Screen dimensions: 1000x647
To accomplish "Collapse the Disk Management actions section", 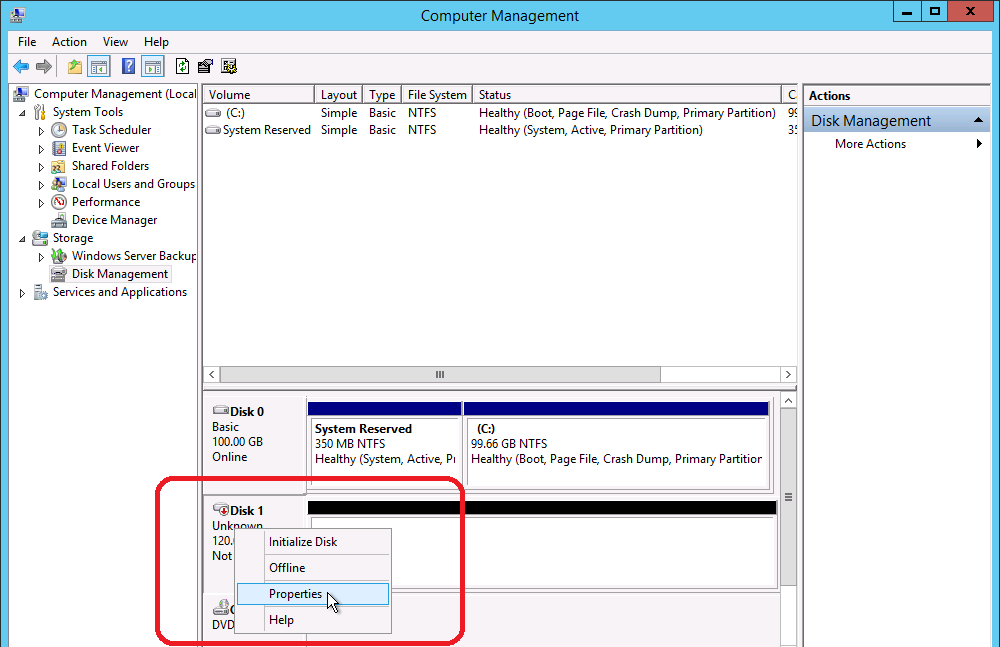I will 980,120.
